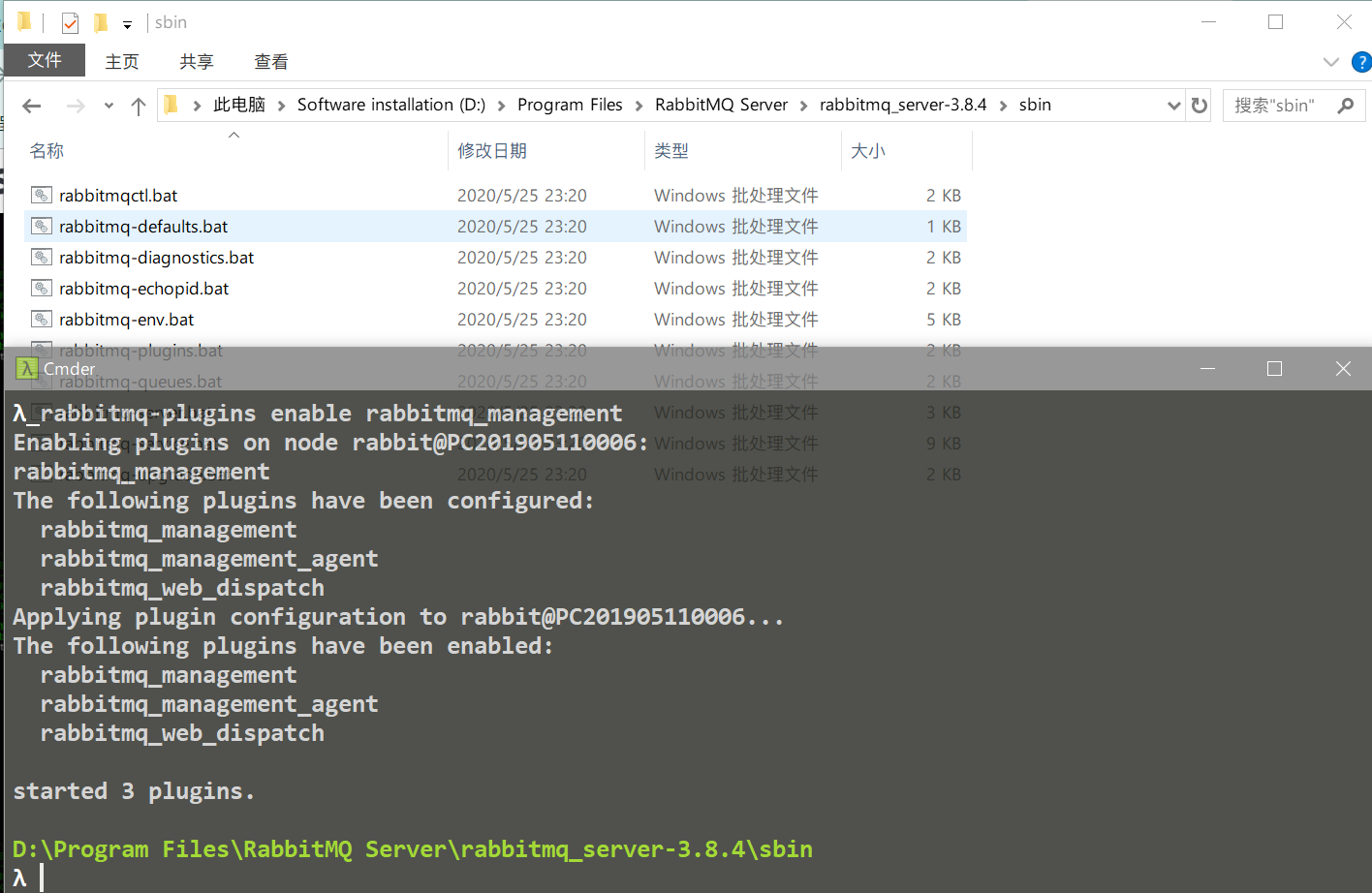Select Software installation (D:) breadcrumb
Viewport: 1372px width, 893px height.
391,105
